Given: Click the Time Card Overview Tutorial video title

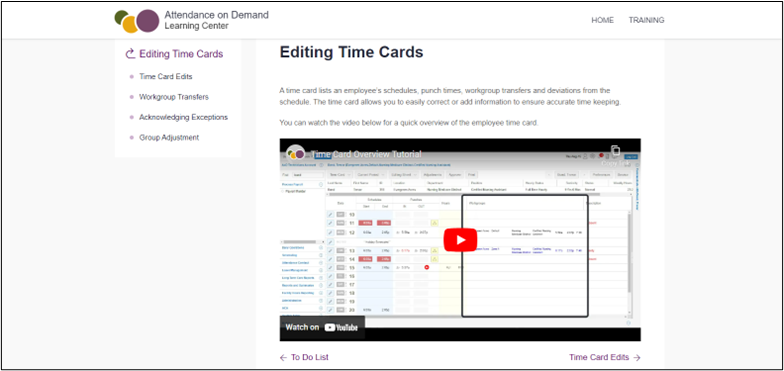Looking at the screenshot, I should (x=366, y=154).
